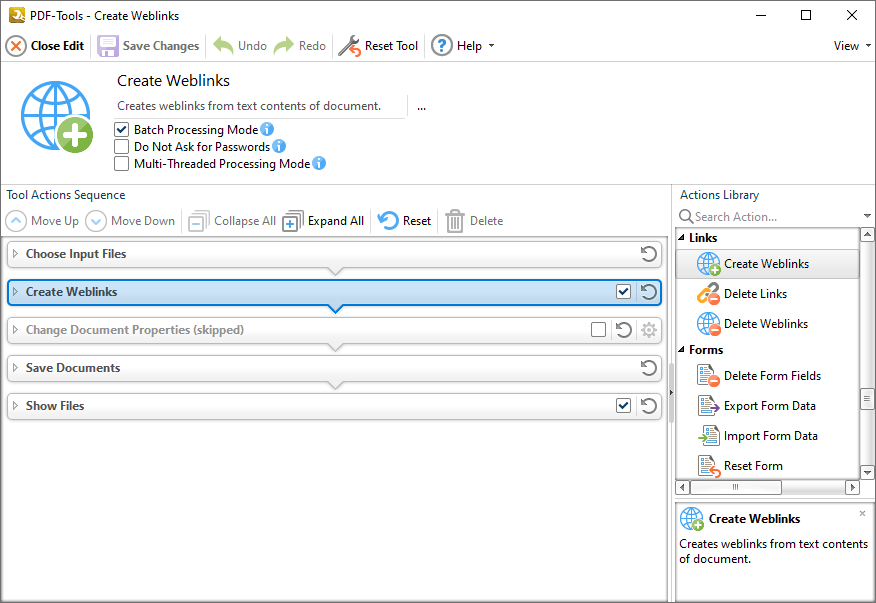Click the Save Changes floppy icon
876x603 pixels.
(x=108, y=46)
